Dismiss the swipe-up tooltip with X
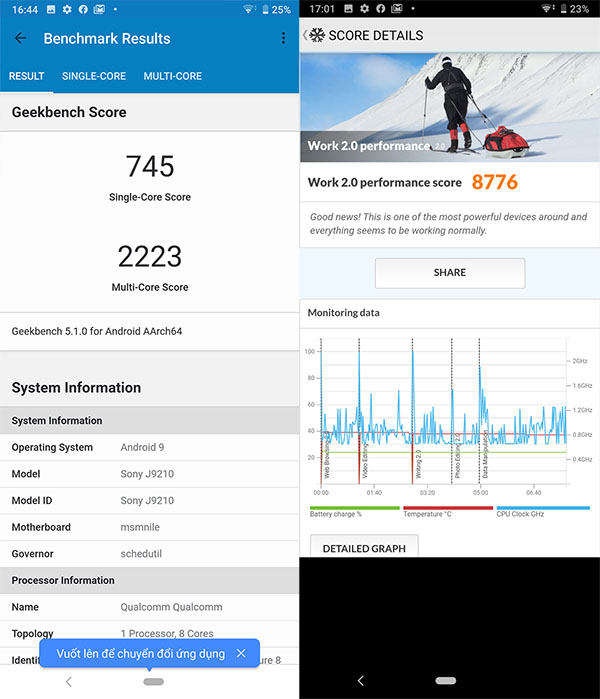This screenshot has width=600, height=699. (x=241, y=653)
